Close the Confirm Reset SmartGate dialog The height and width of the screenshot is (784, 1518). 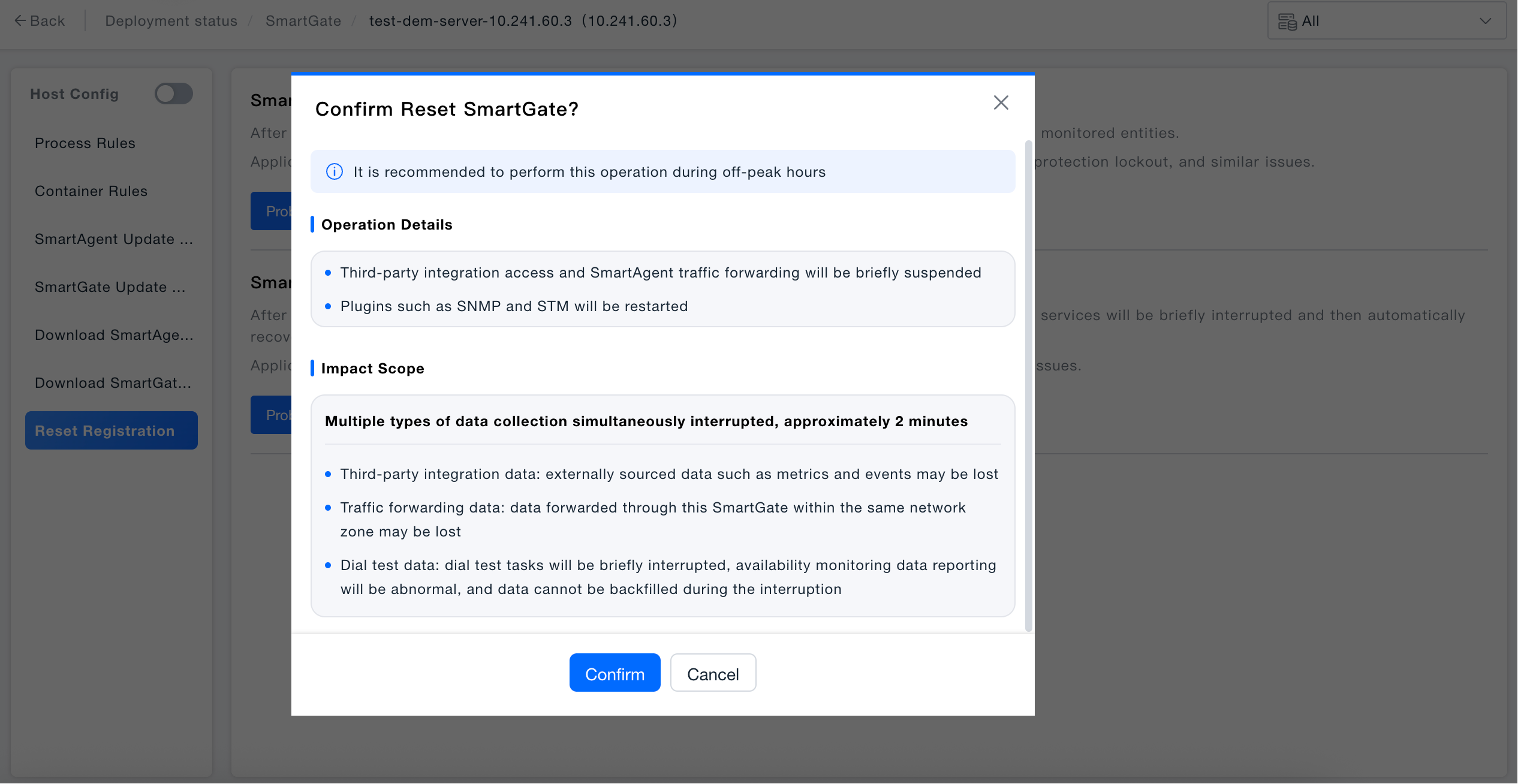click(x=1001, y=102)
